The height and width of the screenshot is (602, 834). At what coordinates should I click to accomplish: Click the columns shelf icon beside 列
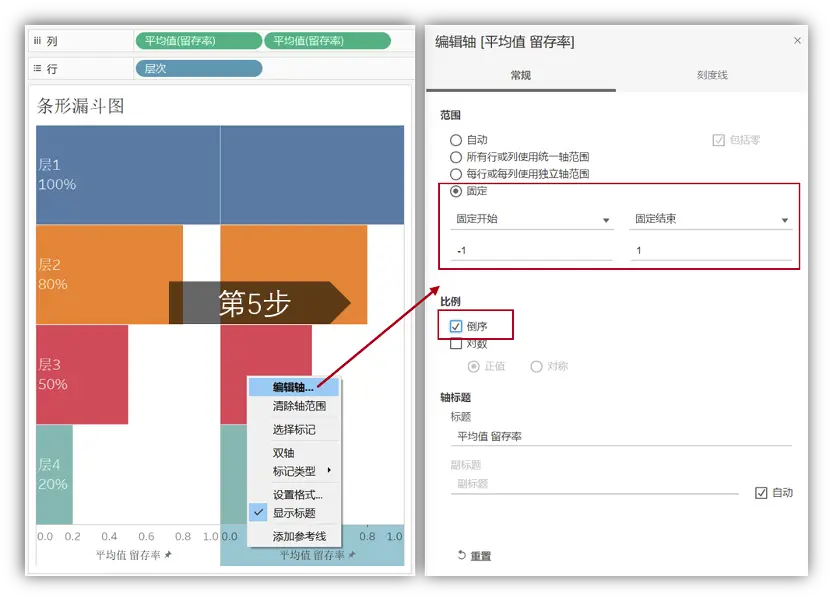(37, 41)
